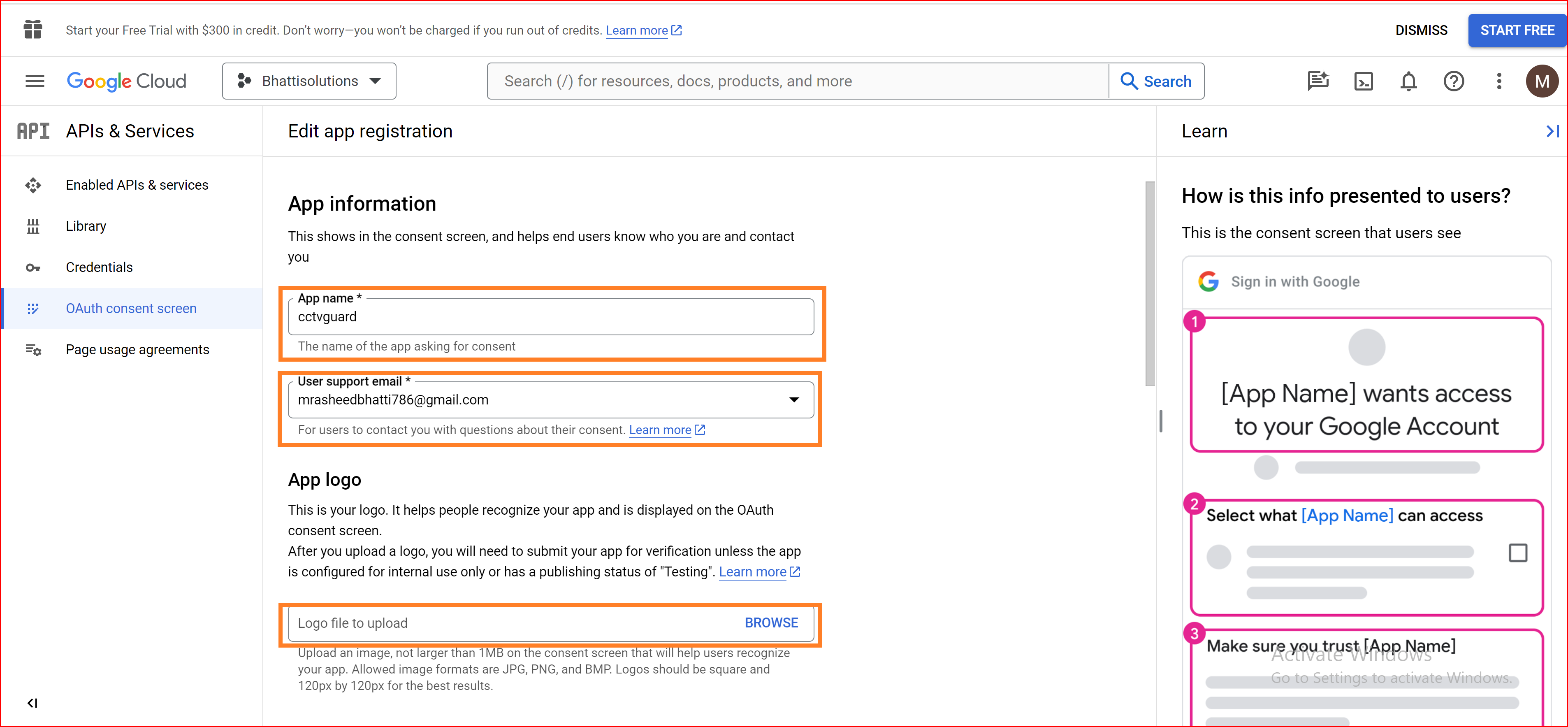Click the panel resize handle beside Learn
The height and width of the screenshot is (727, 1568).
pos(1161,421)
